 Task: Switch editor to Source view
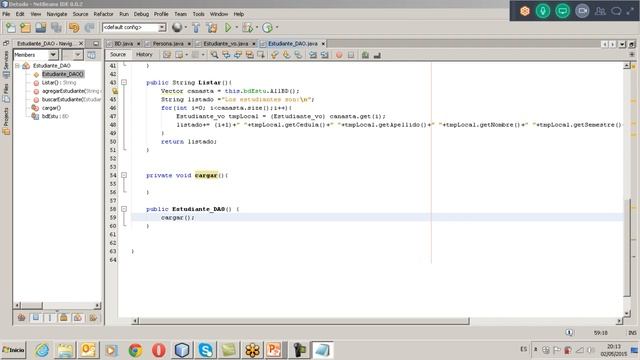coord(118,54)
